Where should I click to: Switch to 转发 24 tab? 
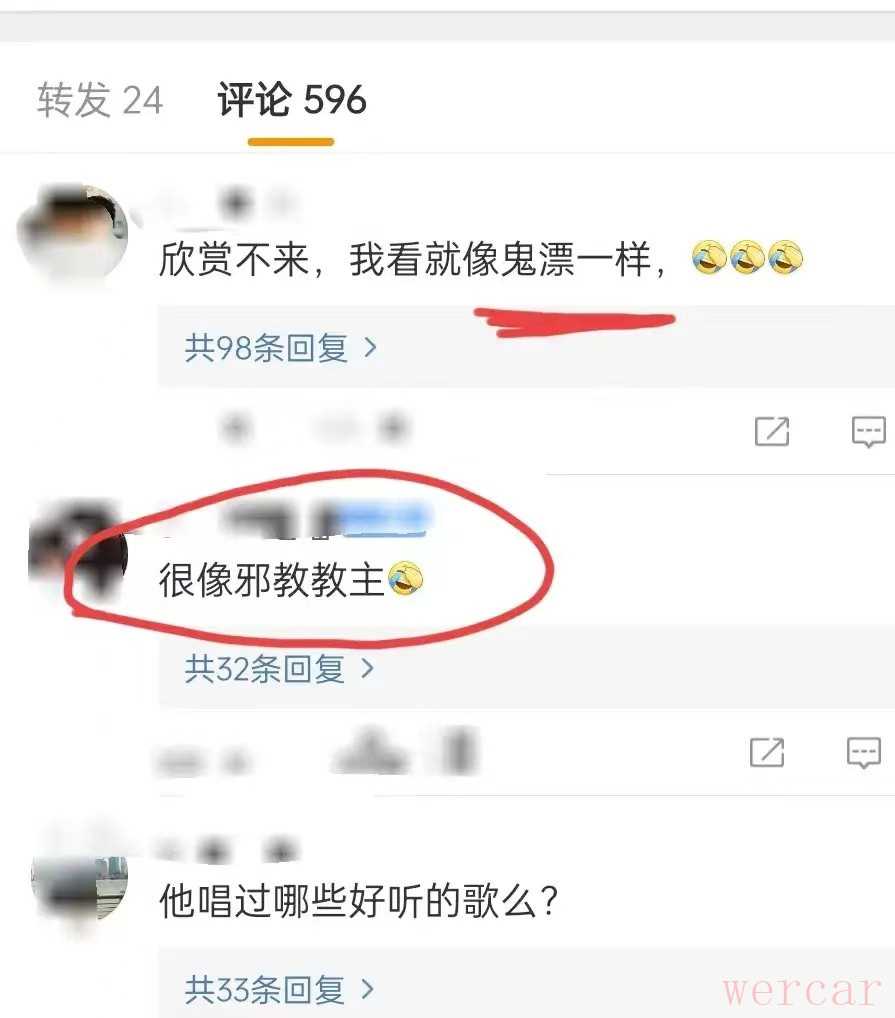click(x=99, y=101)
